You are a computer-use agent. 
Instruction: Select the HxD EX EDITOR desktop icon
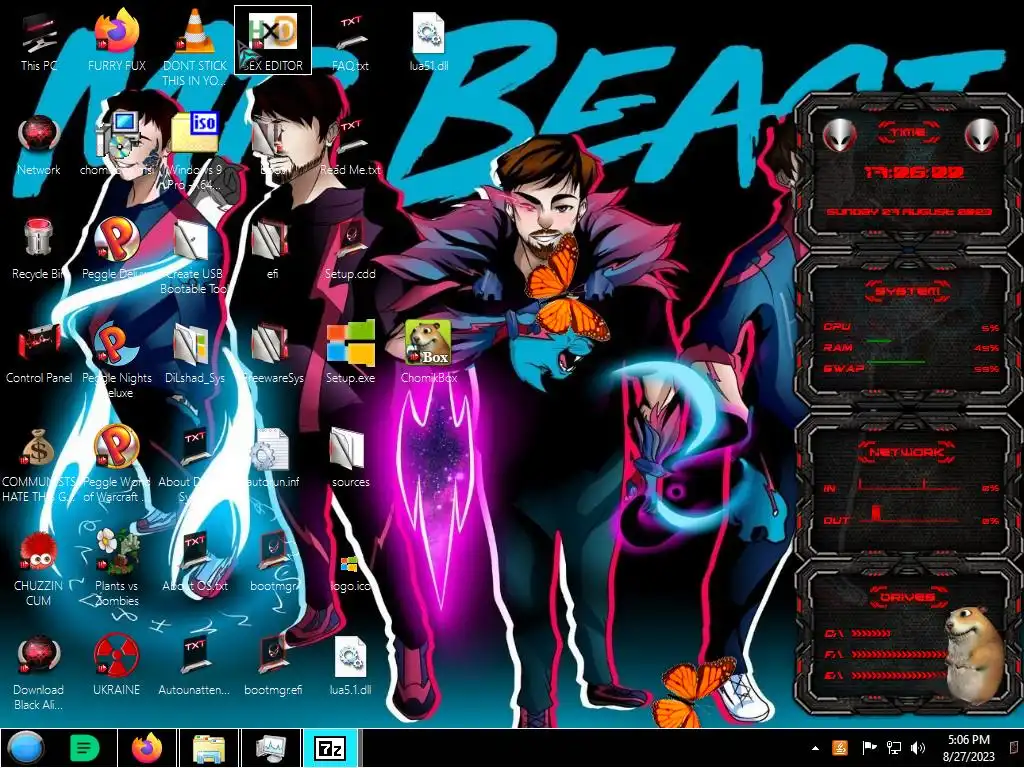[x=273, y=40]
